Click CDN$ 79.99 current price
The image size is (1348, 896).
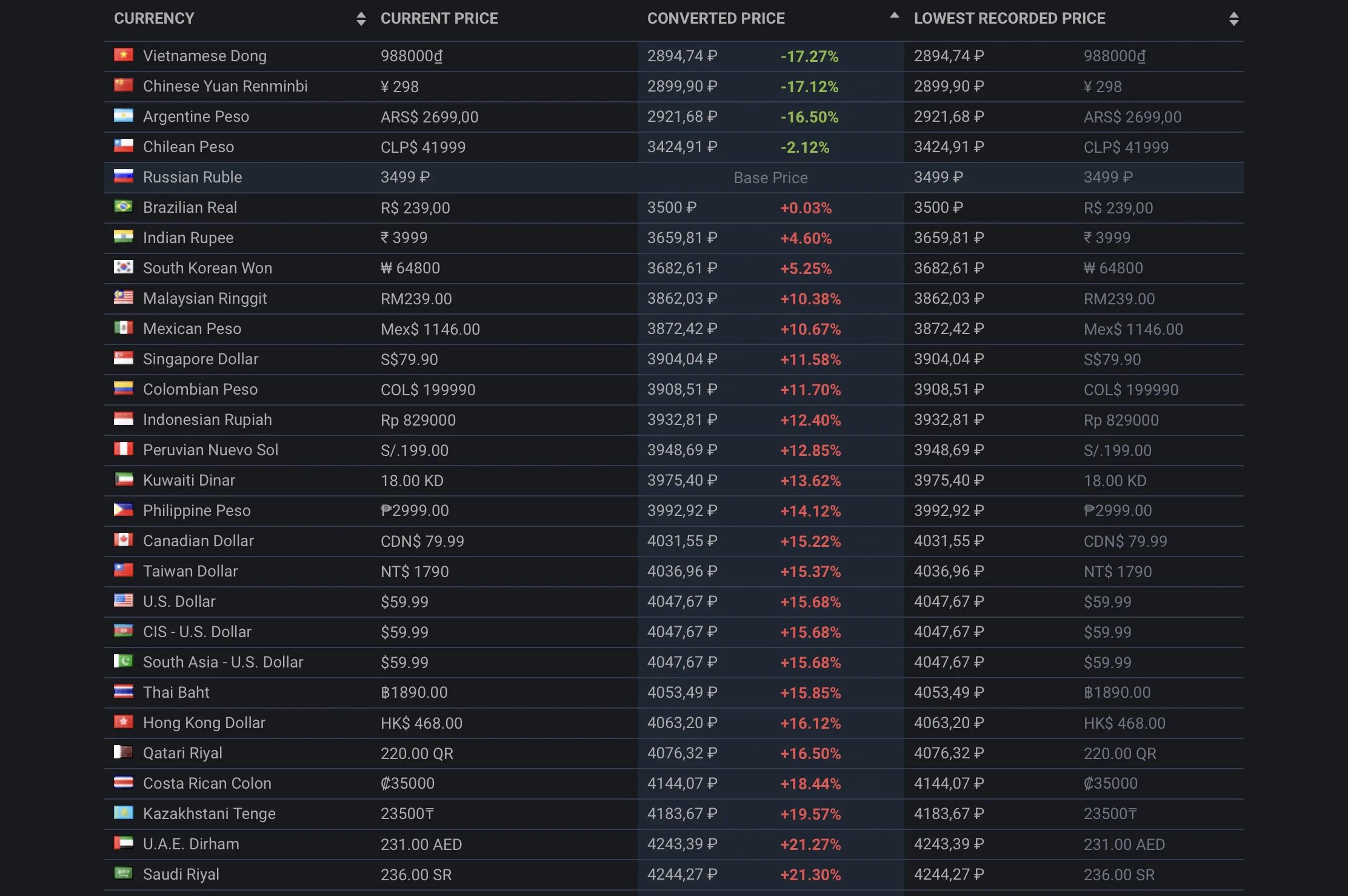coord(422,541)
